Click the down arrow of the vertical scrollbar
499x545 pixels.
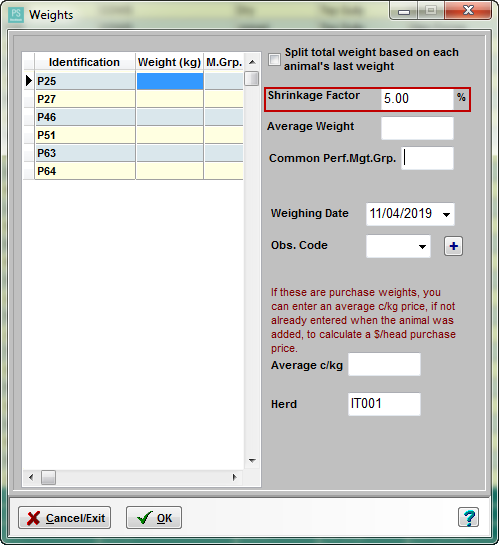252,461
